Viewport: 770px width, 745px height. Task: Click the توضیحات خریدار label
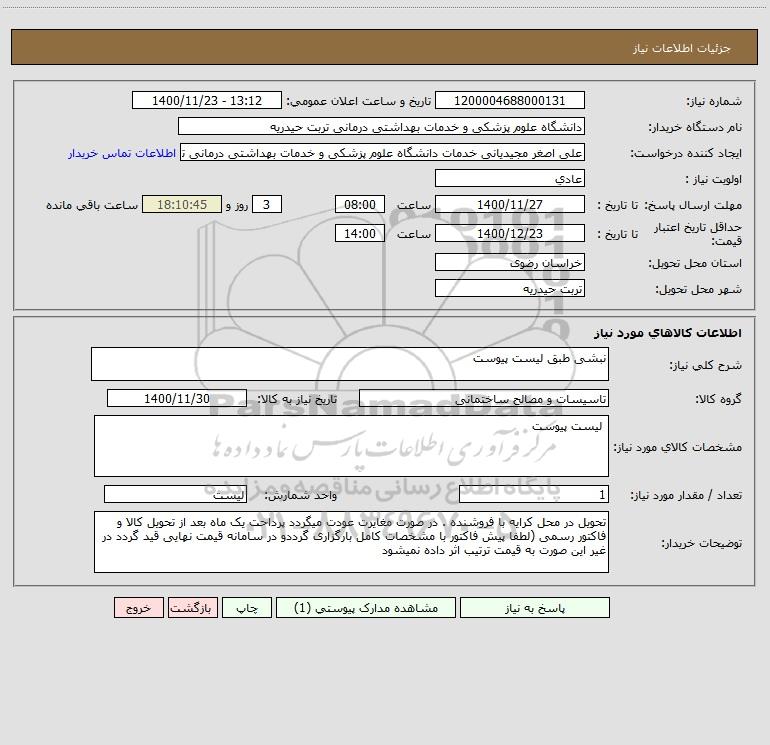pos(702,544)
